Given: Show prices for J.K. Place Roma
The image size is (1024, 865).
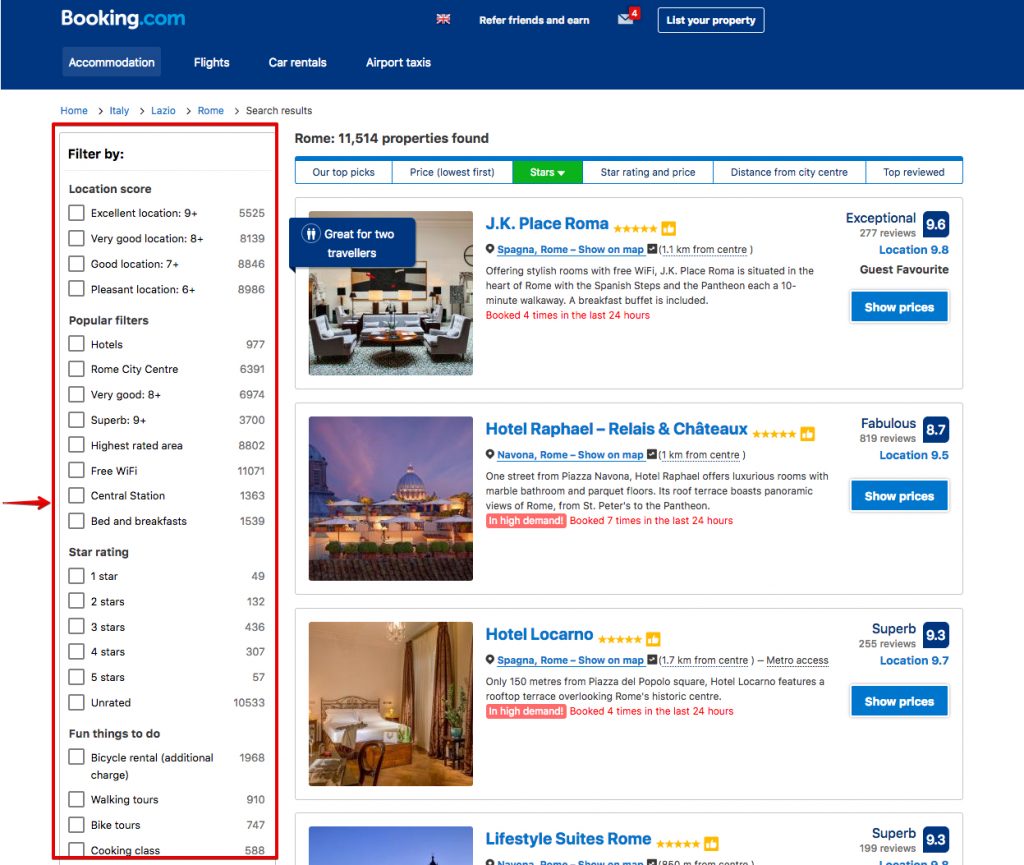Looking at the screenshot, I should pyautogui.click(x=899, y=307).
